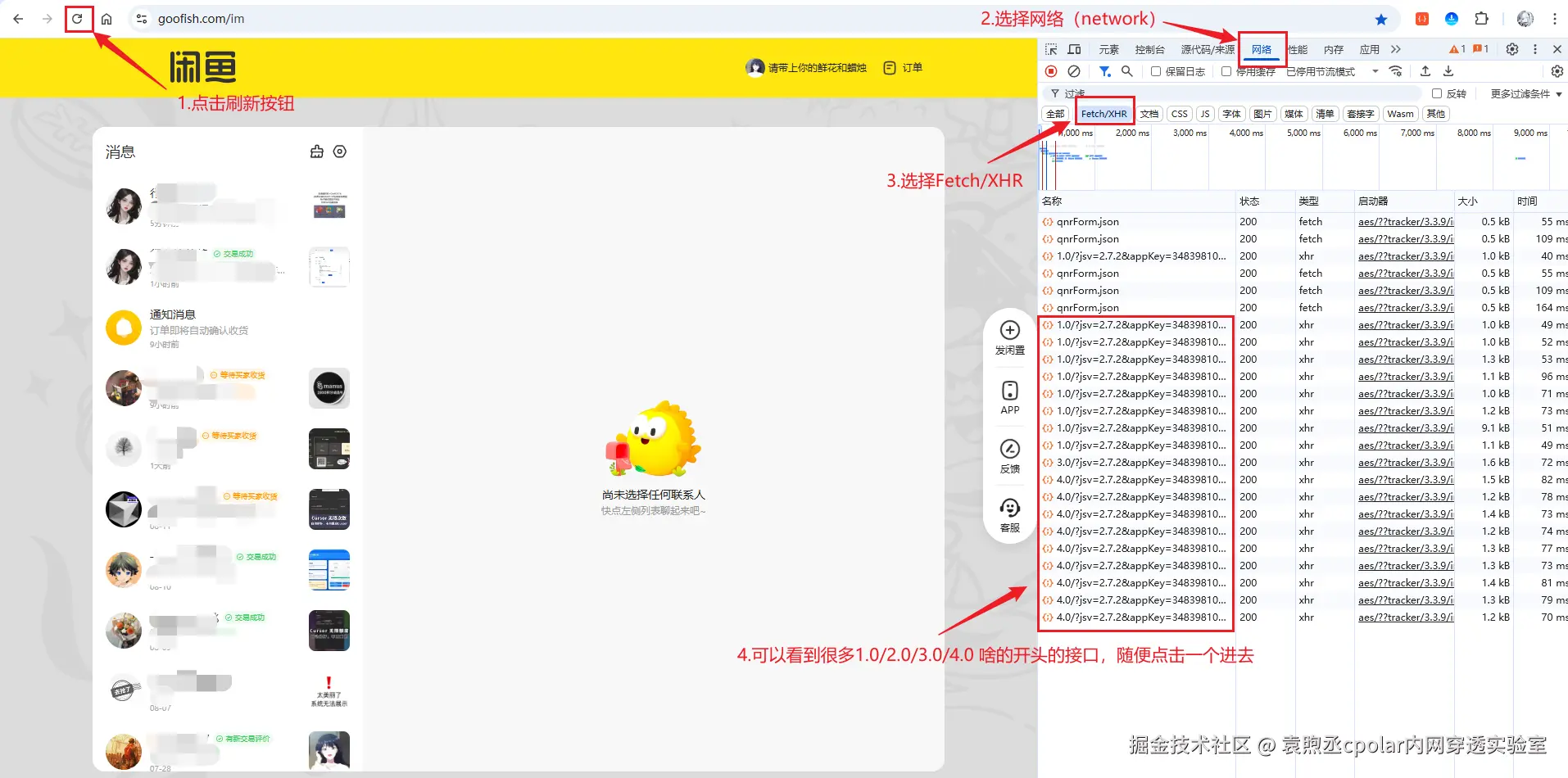1568x778 pixels.
Task: Click the blue bookmark star
Action: coord(1381,19)
